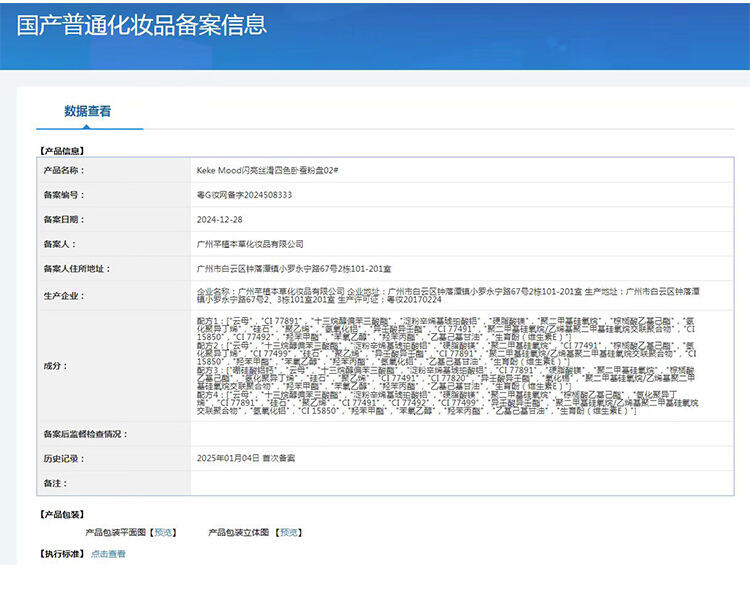The width and height of the screenshot is (750, 611).
Task: Click the 产品包装立体图 label
Action: click(239, 532)
